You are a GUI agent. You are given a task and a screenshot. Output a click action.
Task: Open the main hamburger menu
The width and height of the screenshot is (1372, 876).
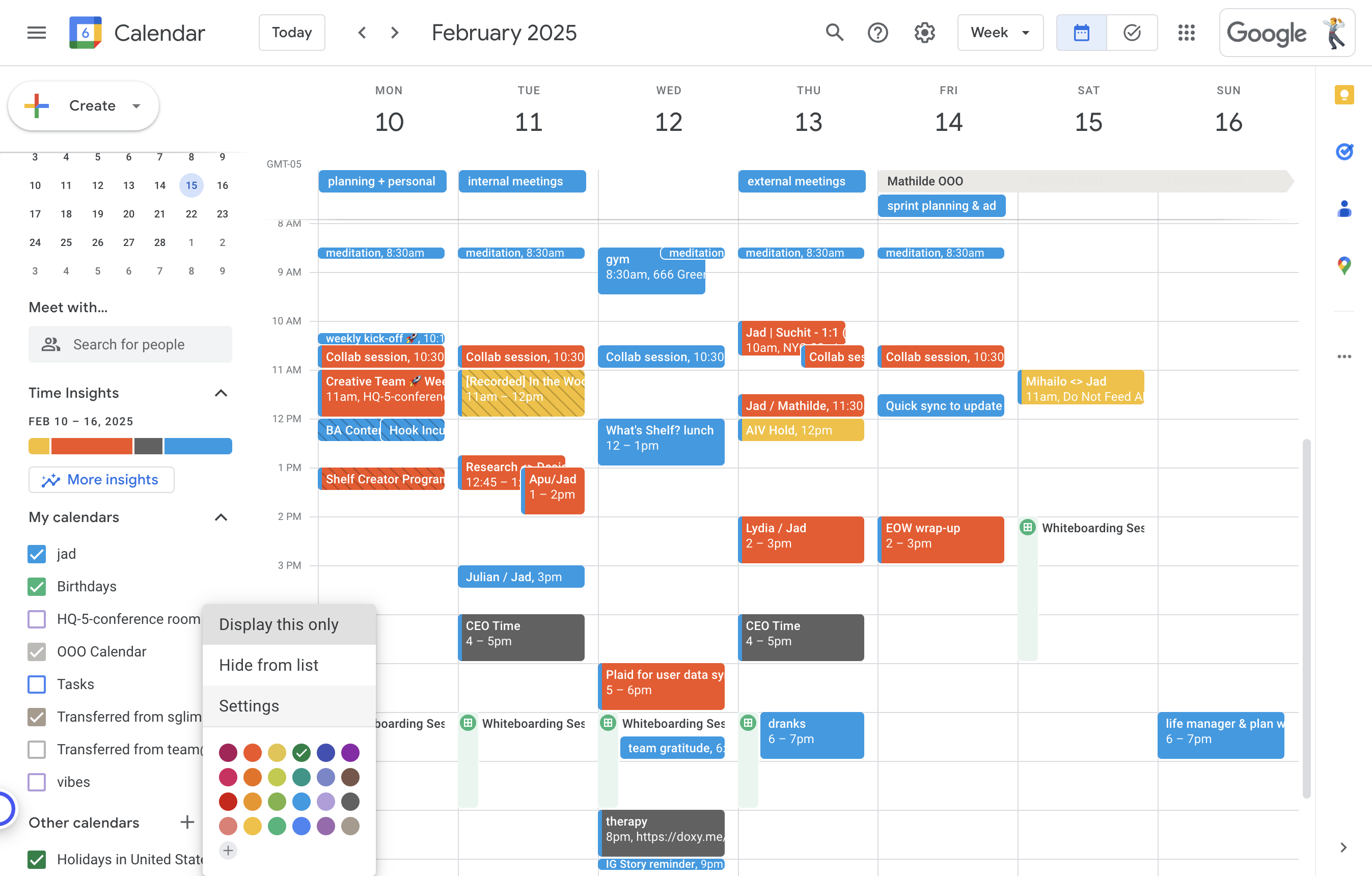[x=37, y=33]
